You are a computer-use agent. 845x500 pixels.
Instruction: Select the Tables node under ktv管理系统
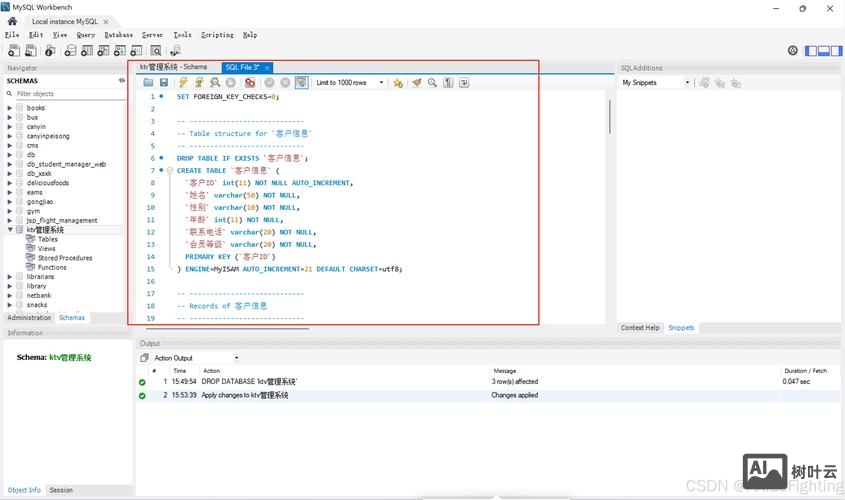[47, 239]
